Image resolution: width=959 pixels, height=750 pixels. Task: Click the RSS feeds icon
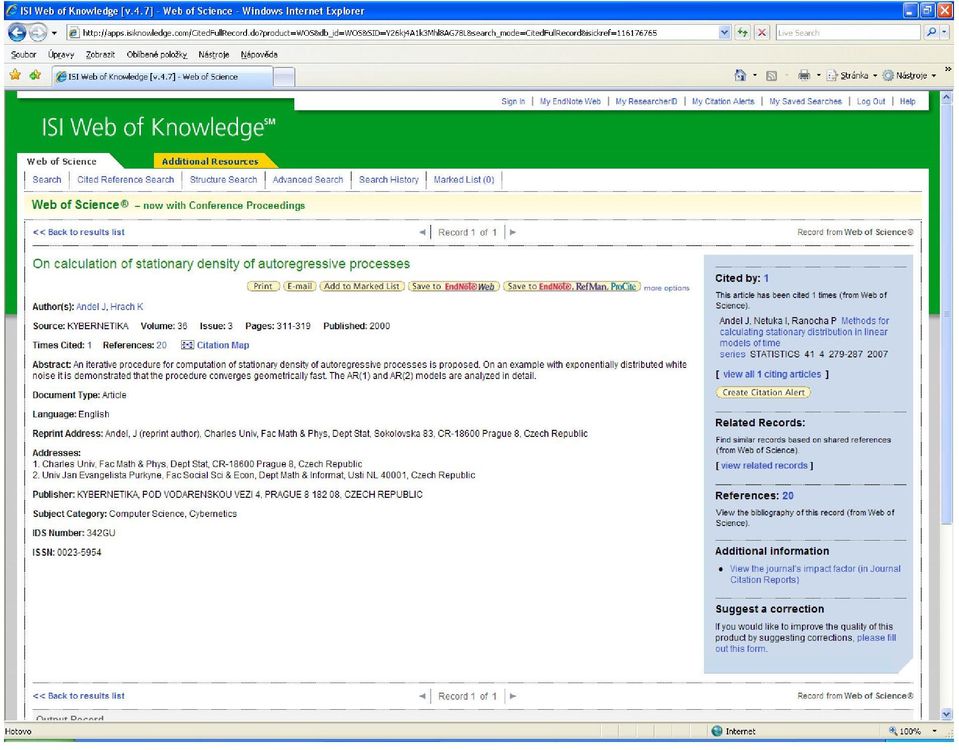[x=771, y=76]
